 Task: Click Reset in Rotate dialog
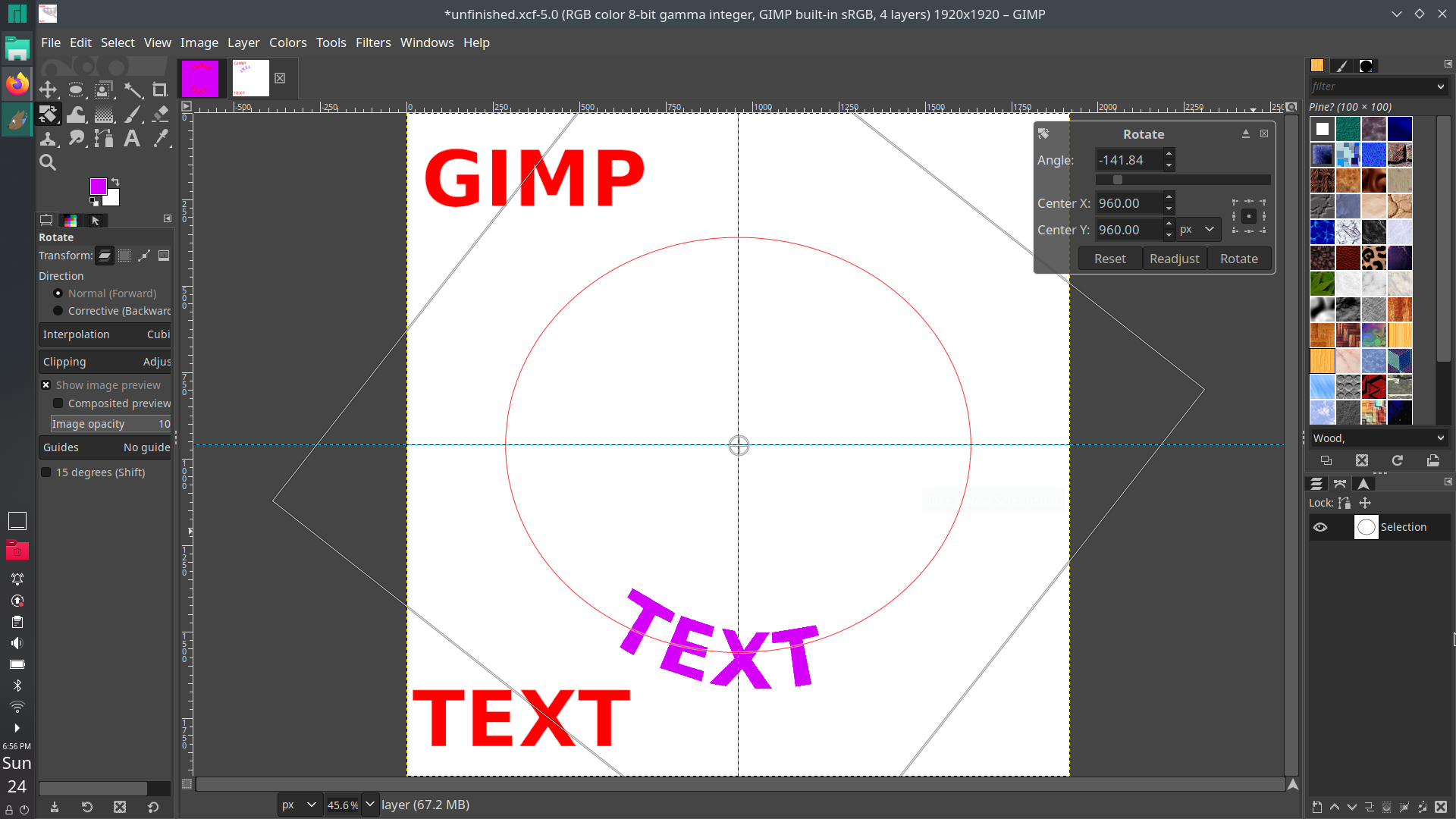(1109, 259)
